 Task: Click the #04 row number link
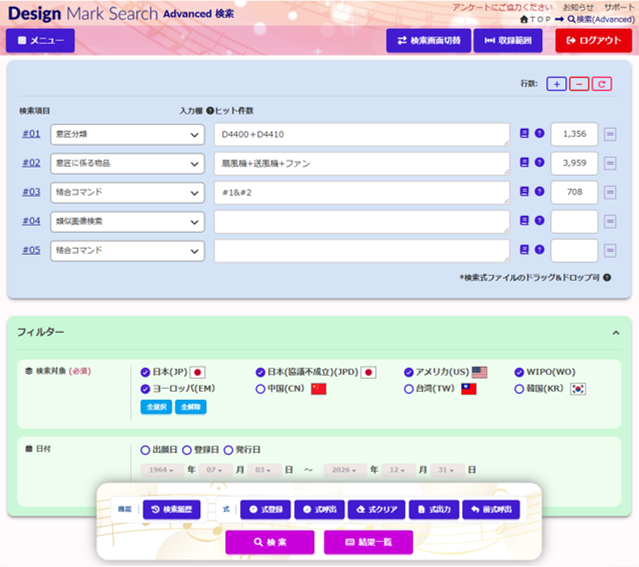tap(31, 221)
